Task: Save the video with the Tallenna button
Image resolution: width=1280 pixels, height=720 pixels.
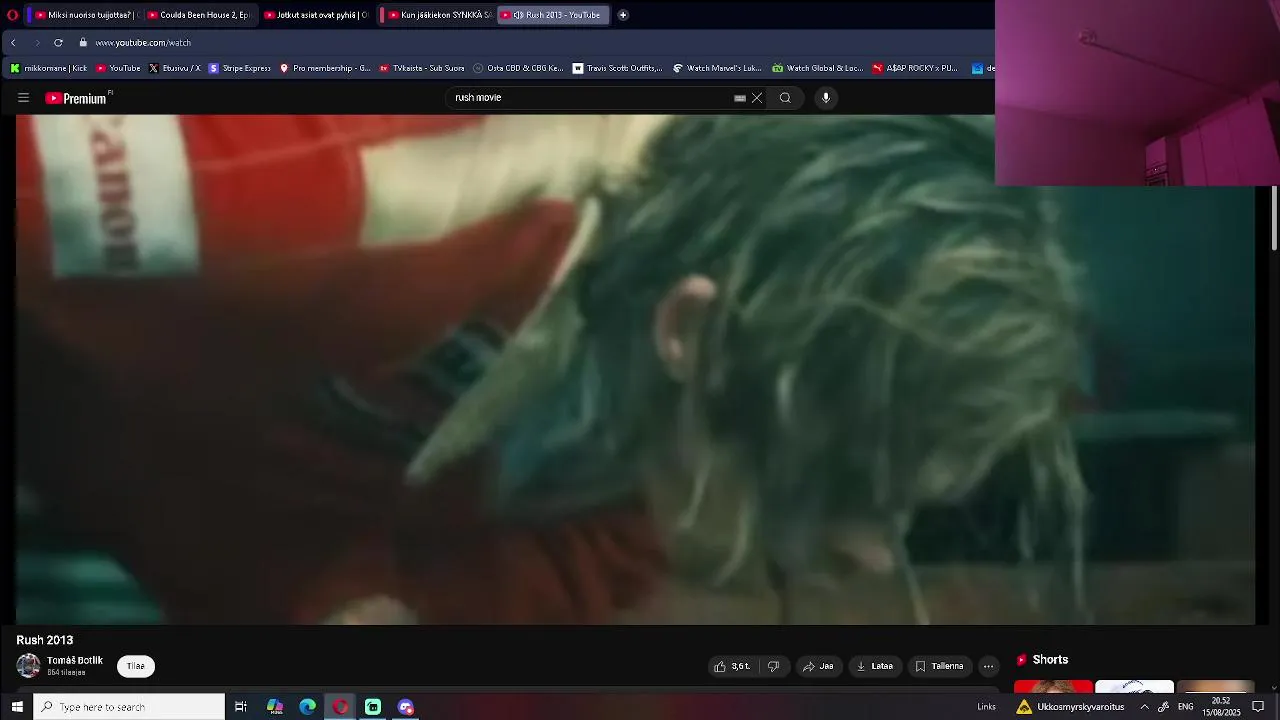Action: 940,666
